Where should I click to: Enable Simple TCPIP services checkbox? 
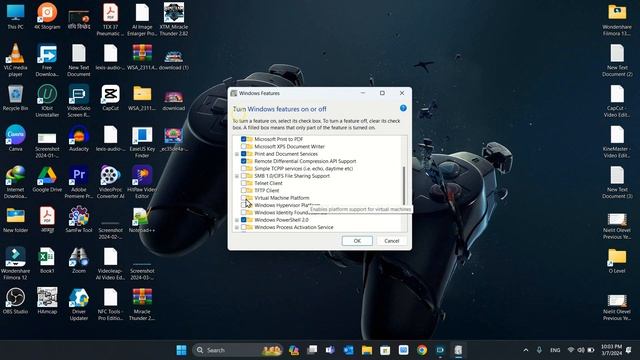click(x=243, y=169)
